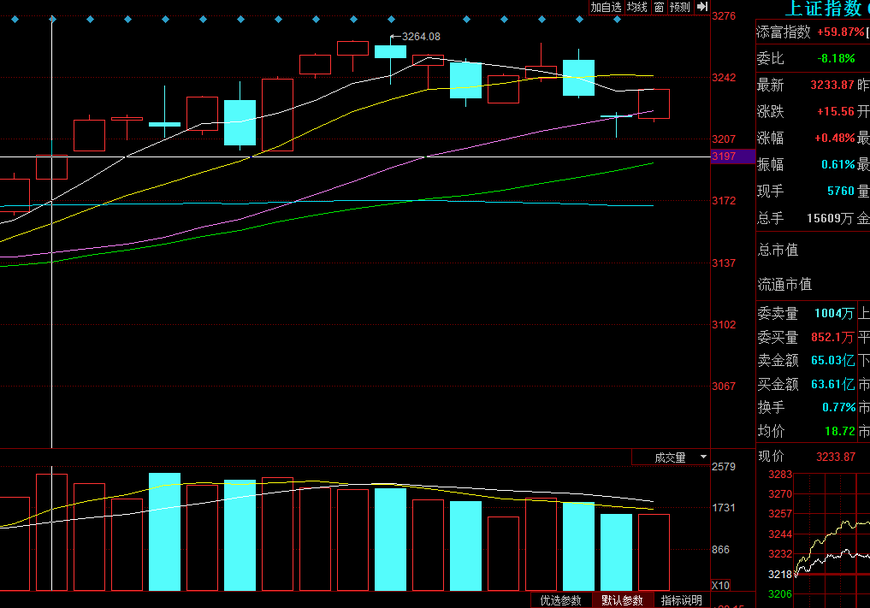Click the 3242 price axis label

(x=724, y=78)
